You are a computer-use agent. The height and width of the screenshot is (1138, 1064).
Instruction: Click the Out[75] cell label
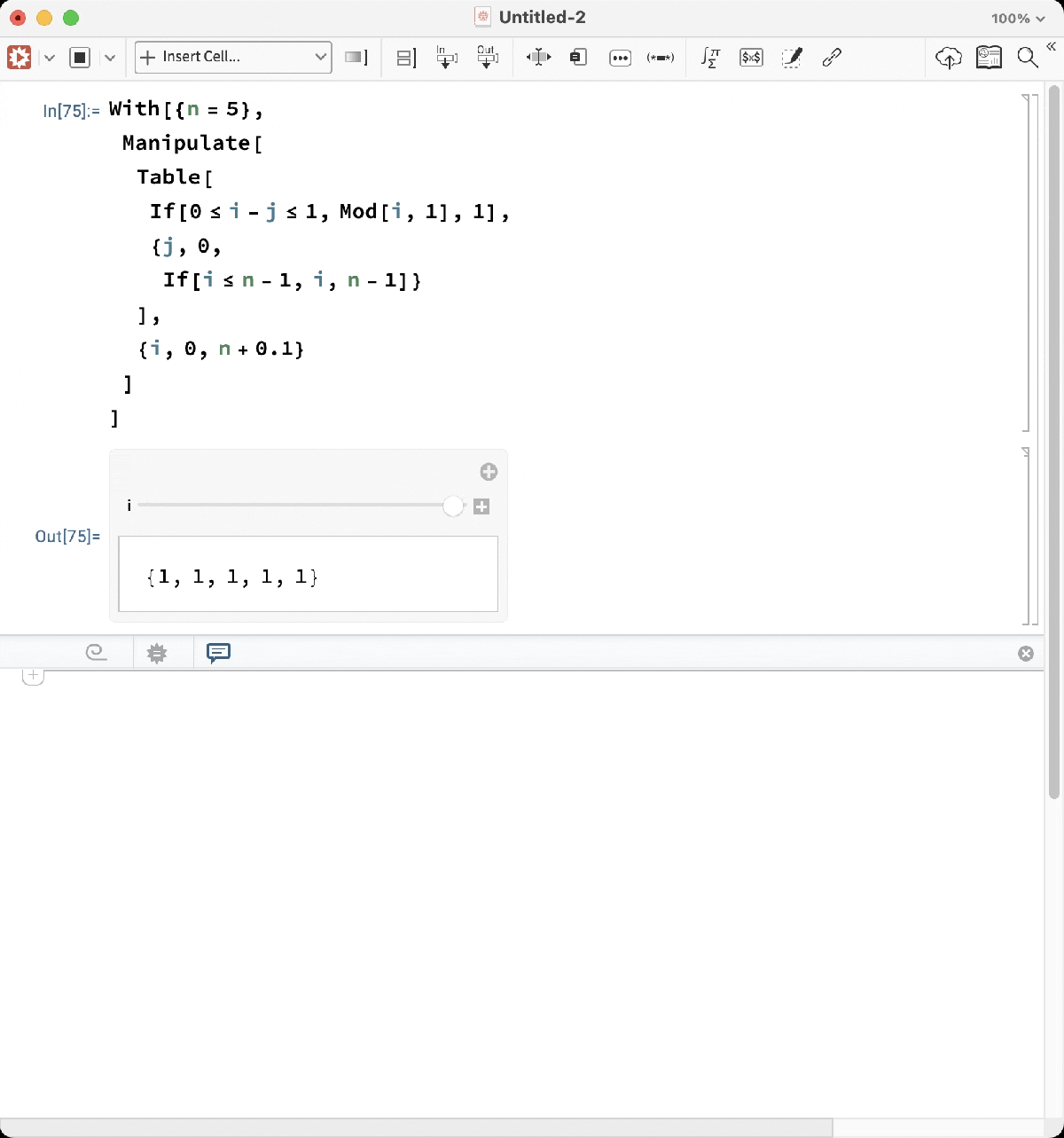point(67,536)
